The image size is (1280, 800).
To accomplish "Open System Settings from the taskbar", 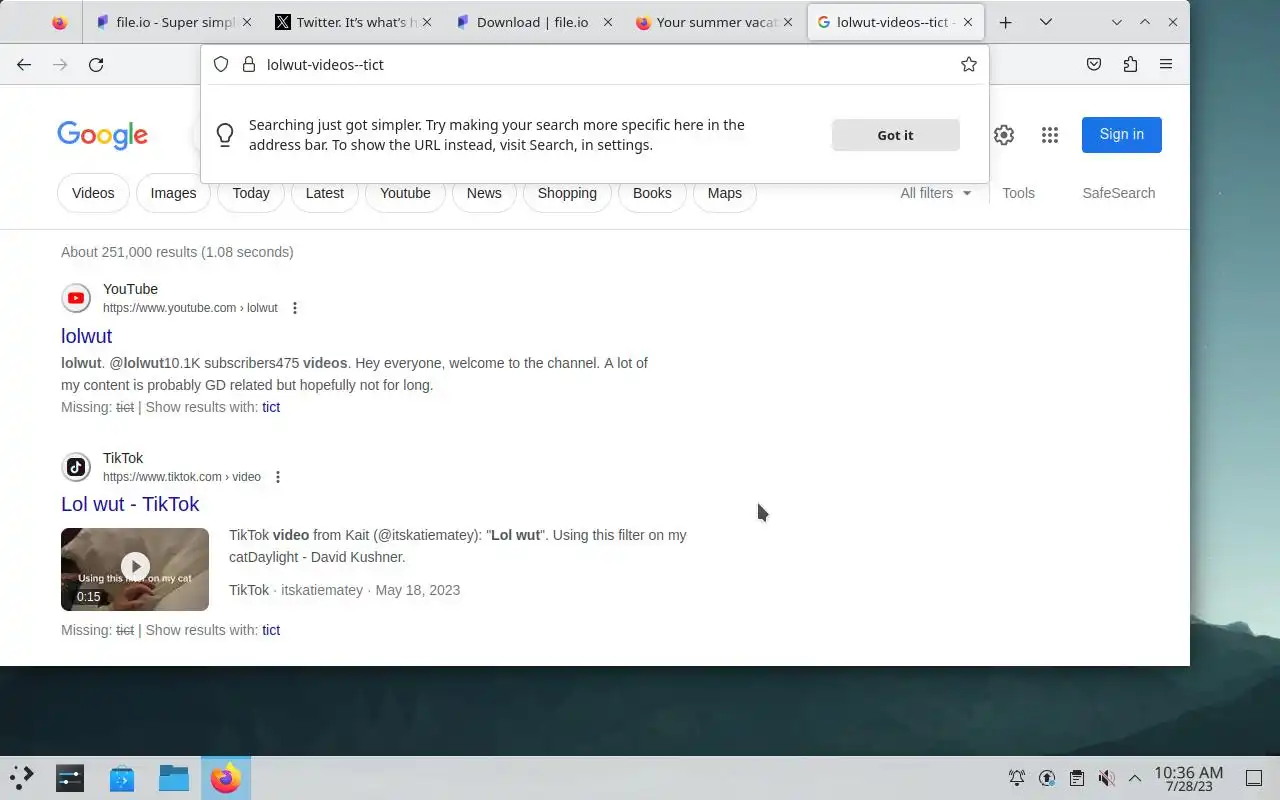I will point(70,778).
